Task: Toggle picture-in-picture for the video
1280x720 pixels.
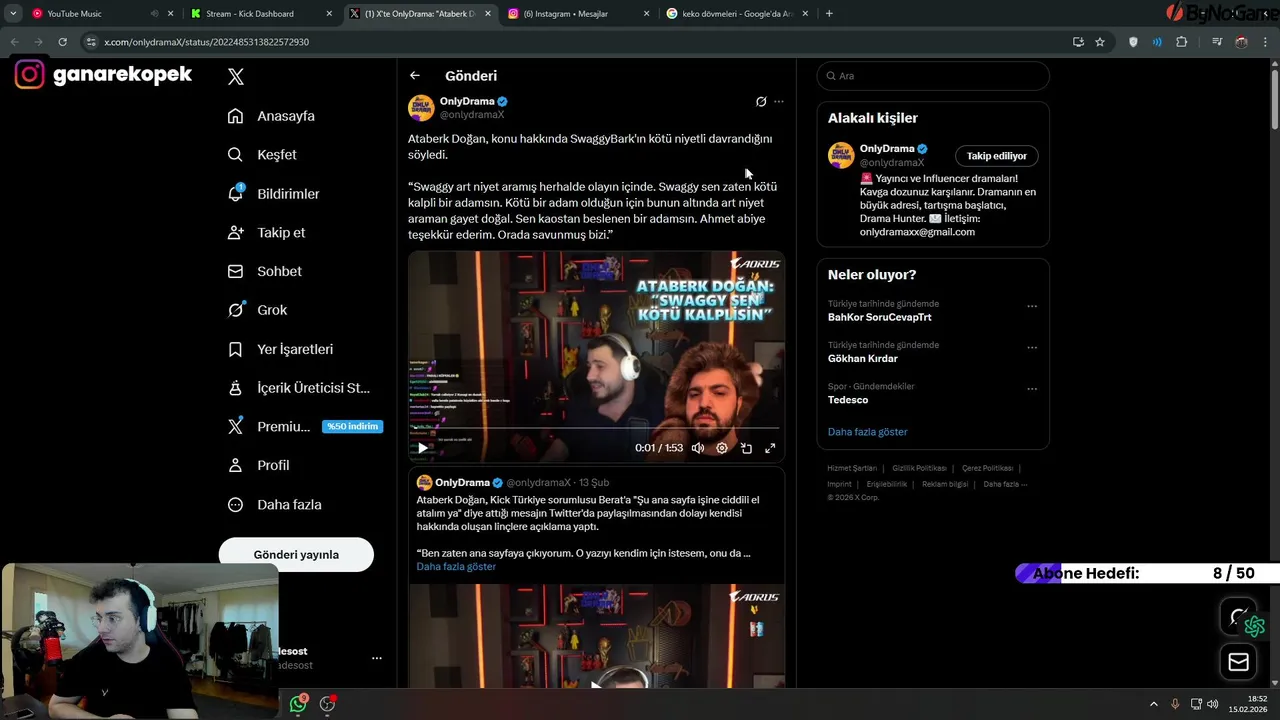Action: tap(746, 448)
